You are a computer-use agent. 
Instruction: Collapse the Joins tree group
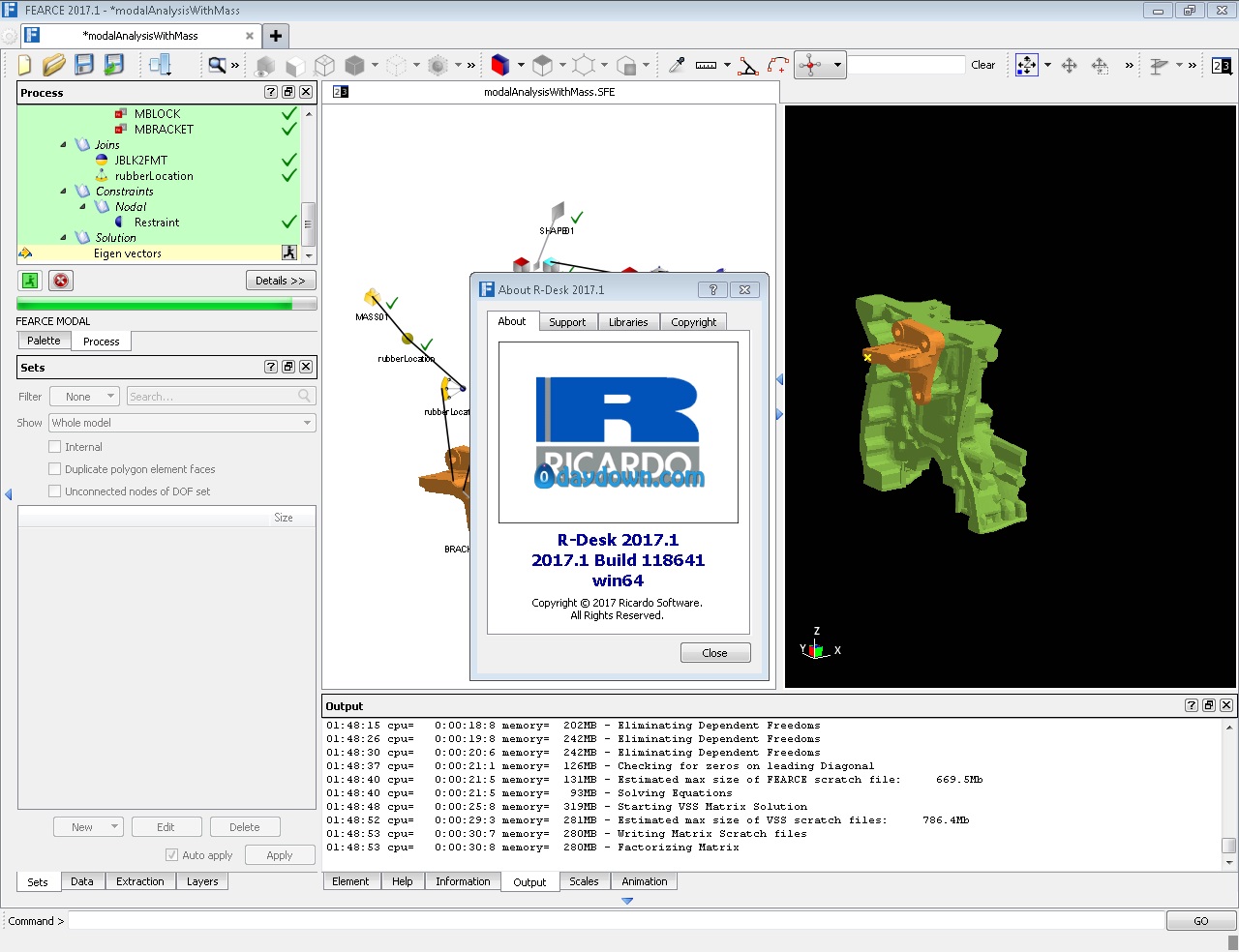[64, 144]
